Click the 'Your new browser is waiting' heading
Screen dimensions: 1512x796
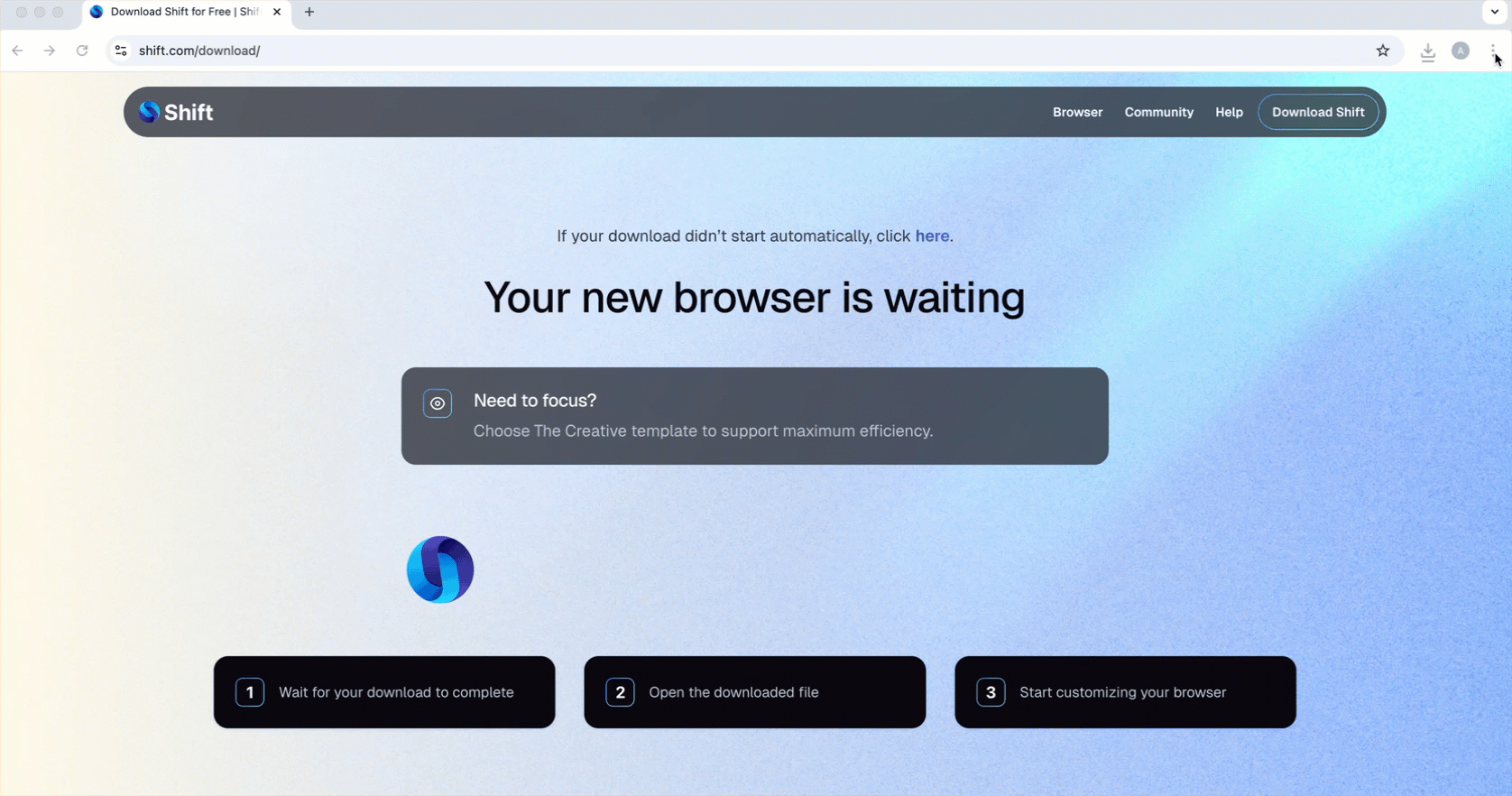pos(754,298)
